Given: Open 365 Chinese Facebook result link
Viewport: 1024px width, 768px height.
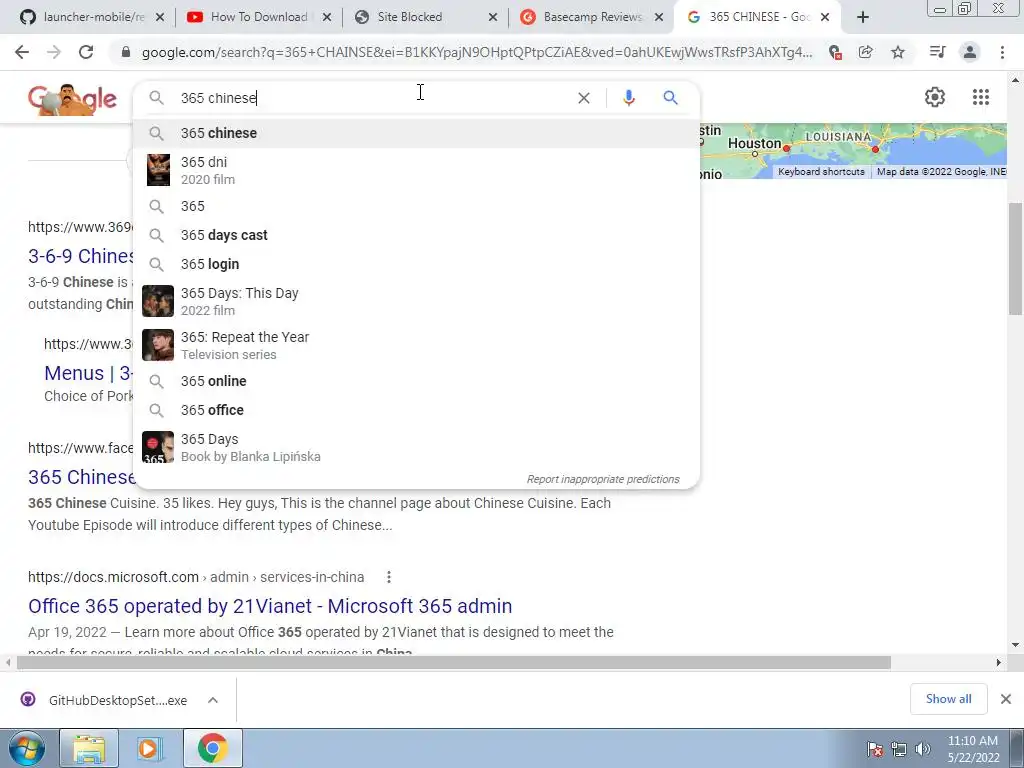Looking at the screenshot, I should tap(81, 477).
